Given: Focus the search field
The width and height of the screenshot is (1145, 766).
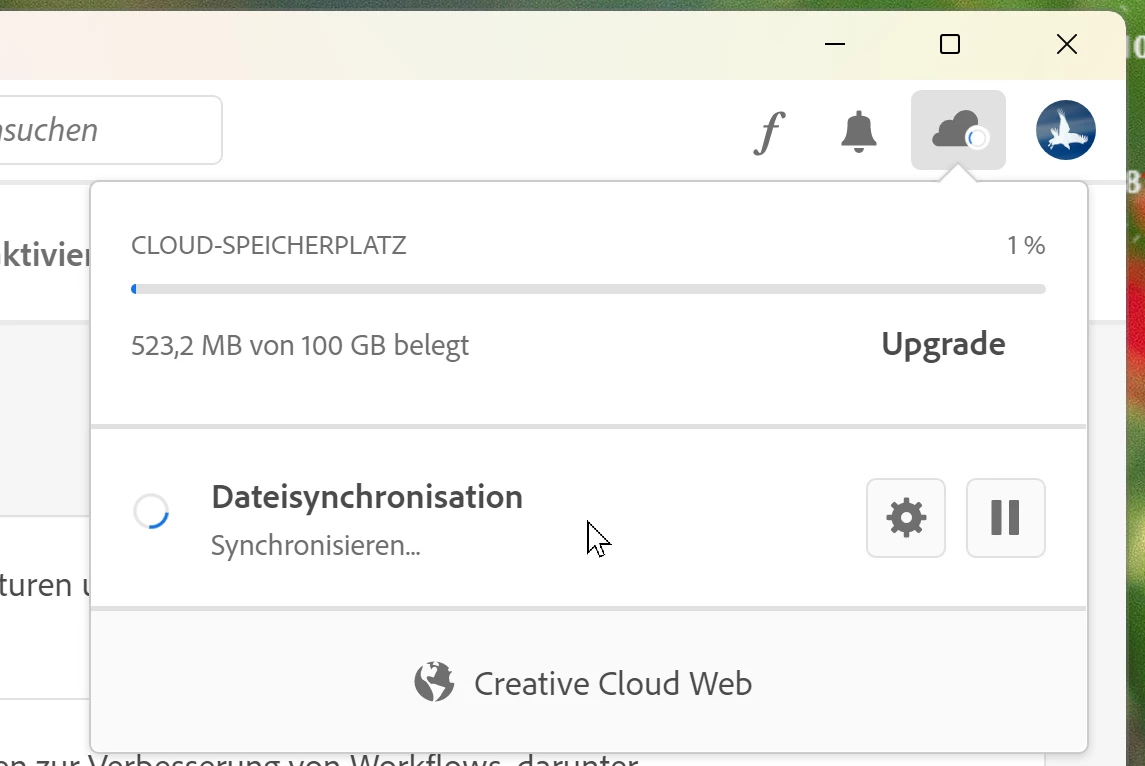Looking at the screenshot, I should pos(111,130).
